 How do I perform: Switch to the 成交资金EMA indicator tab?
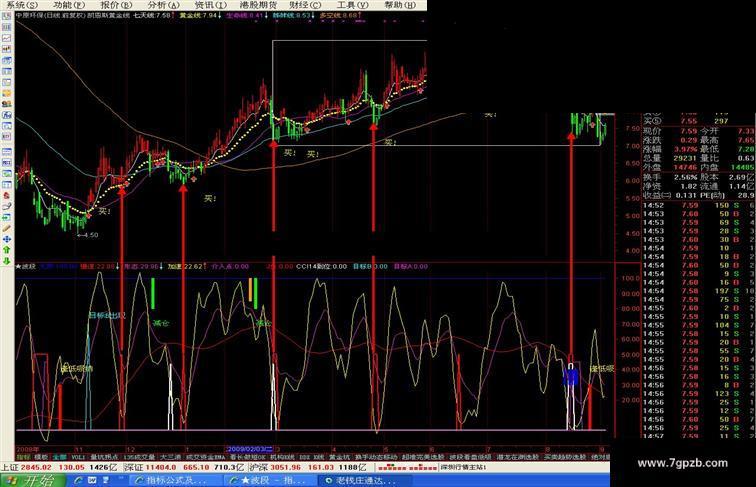click(206, 457)
